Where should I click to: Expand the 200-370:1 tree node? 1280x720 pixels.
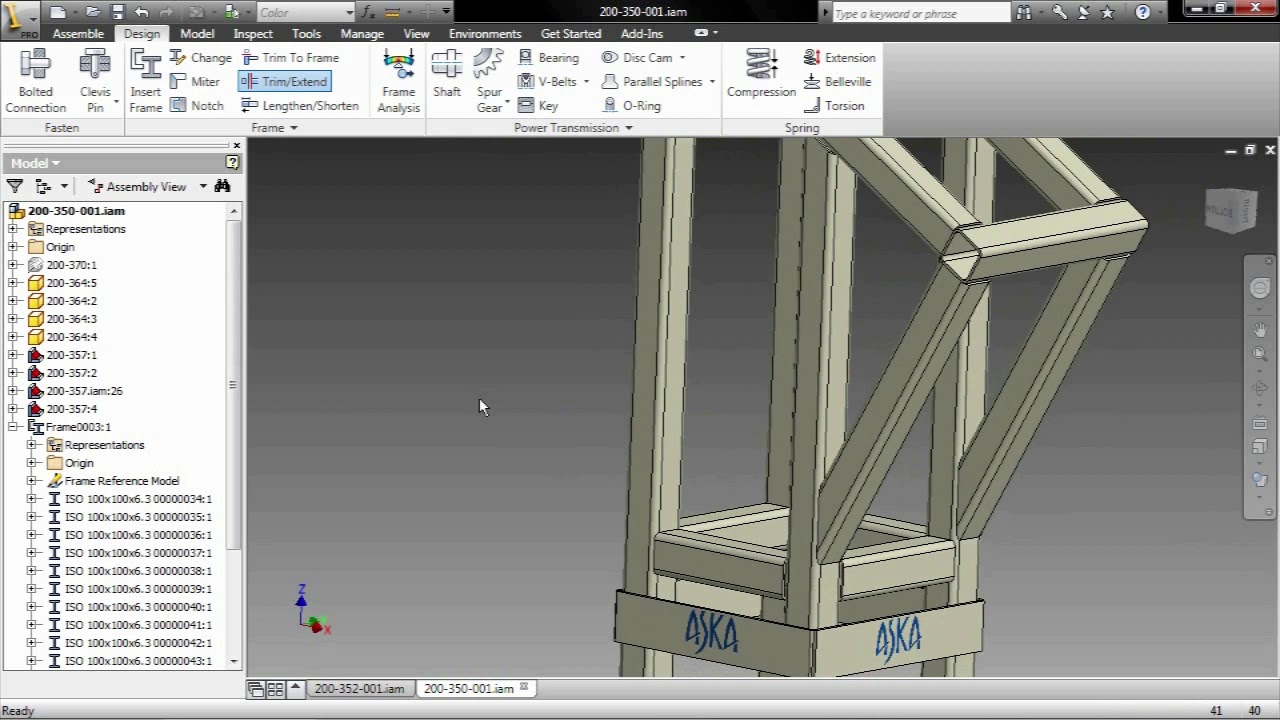tap(13, 265)
